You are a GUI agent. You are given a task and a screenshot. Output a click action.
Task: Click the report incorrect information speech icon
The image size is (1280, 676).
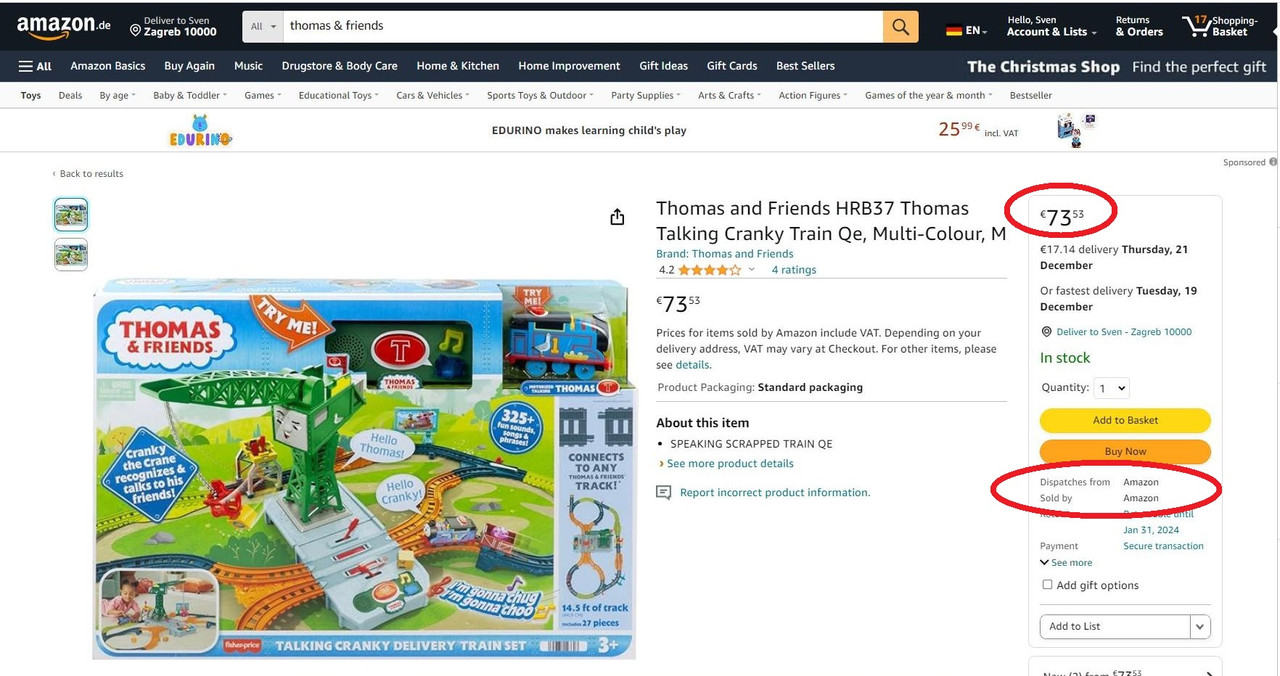tap(663, 493)
